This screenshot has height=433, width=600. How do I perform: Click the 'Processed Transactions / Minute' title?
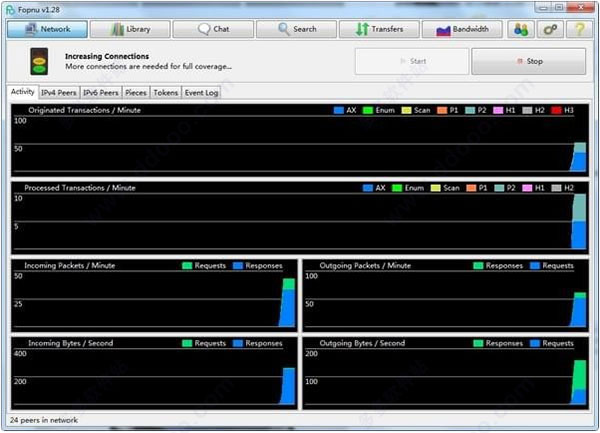point(80,188)
